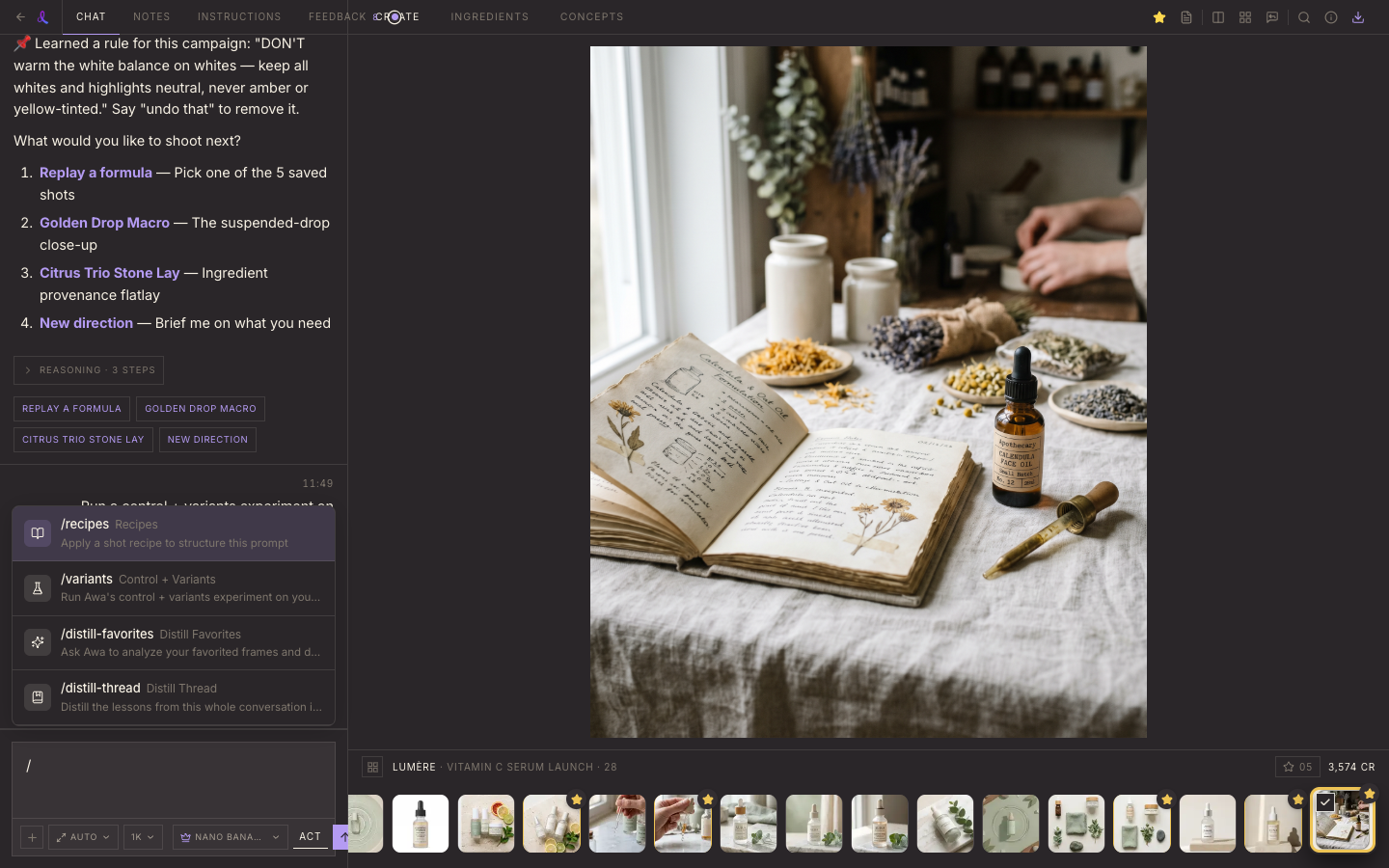This screenshot has height=868, width=1389.
Task: Send prompt with purple up-arrow button
Action: point(342,837)
